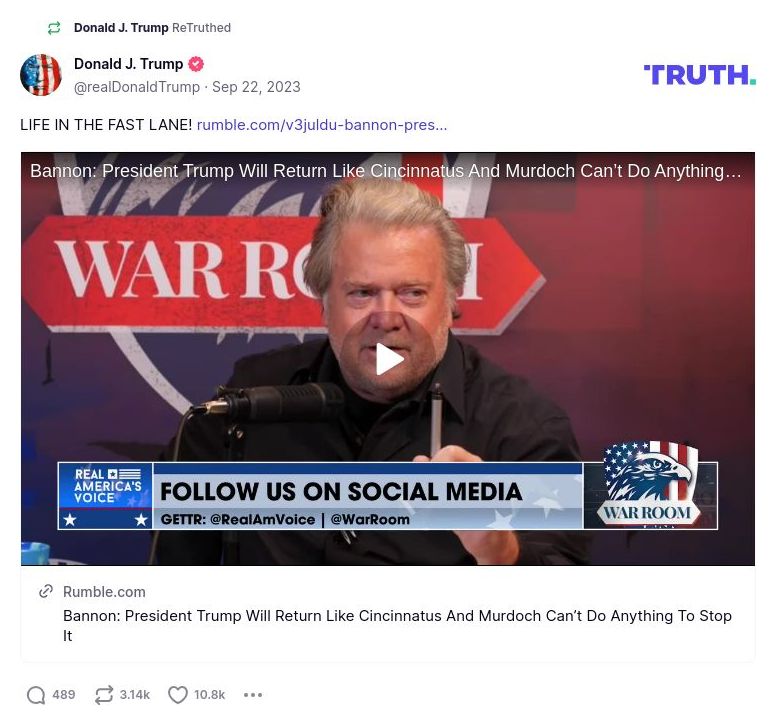This screenshot has width=777, height=725.
Task: Click the video title overlay text
Action: [x=386, y=171]
